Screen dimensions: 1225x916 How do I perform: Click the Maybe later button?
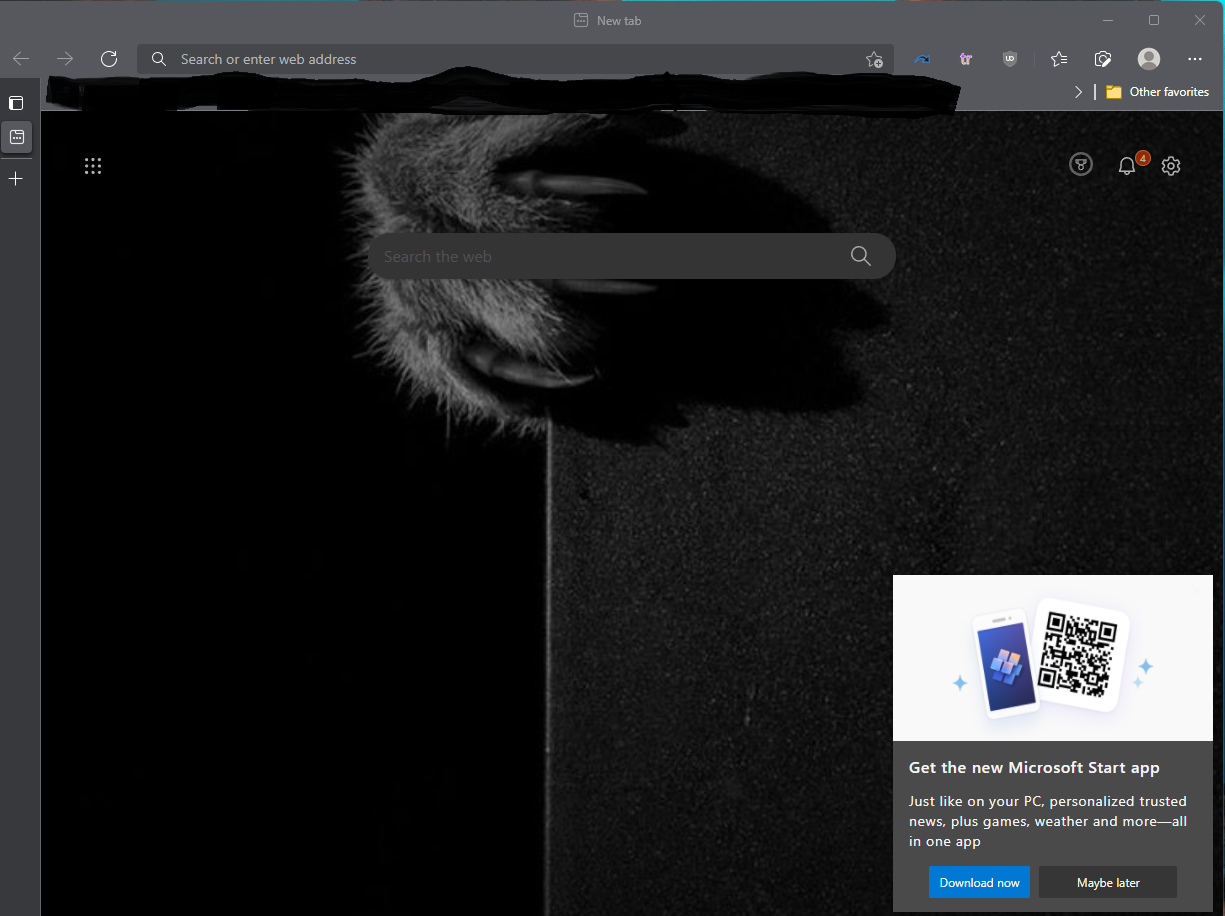coord(1107,882)
